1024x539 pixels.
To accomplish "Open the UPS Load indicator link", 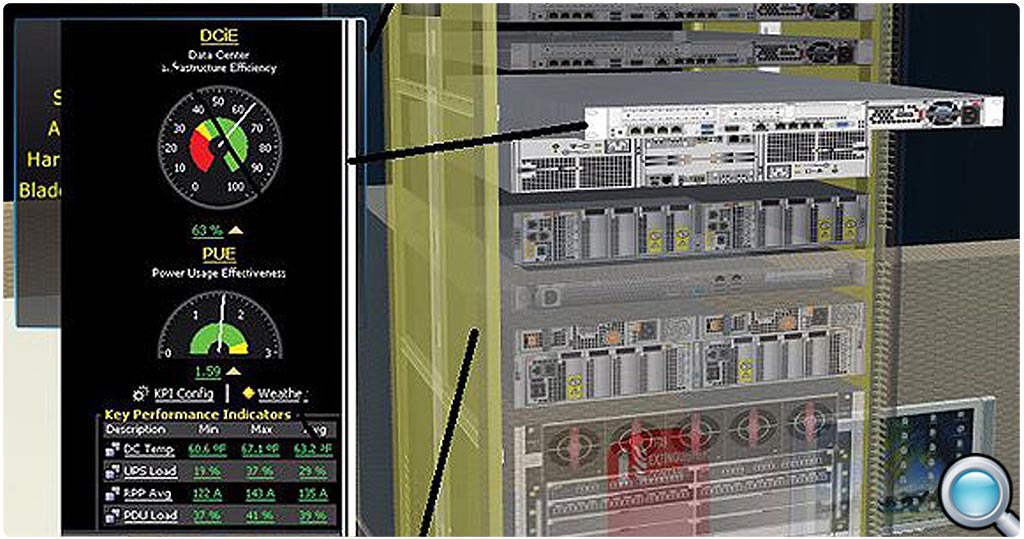I will click(150, 471).
